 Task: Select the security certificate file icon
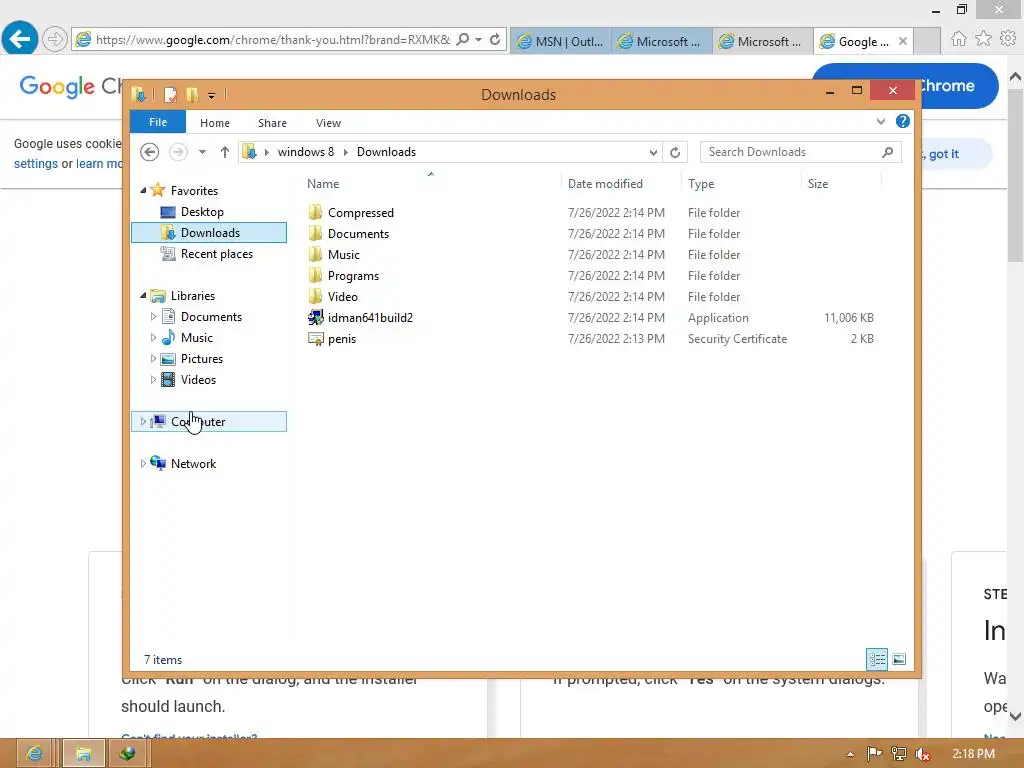coord(315,339)
